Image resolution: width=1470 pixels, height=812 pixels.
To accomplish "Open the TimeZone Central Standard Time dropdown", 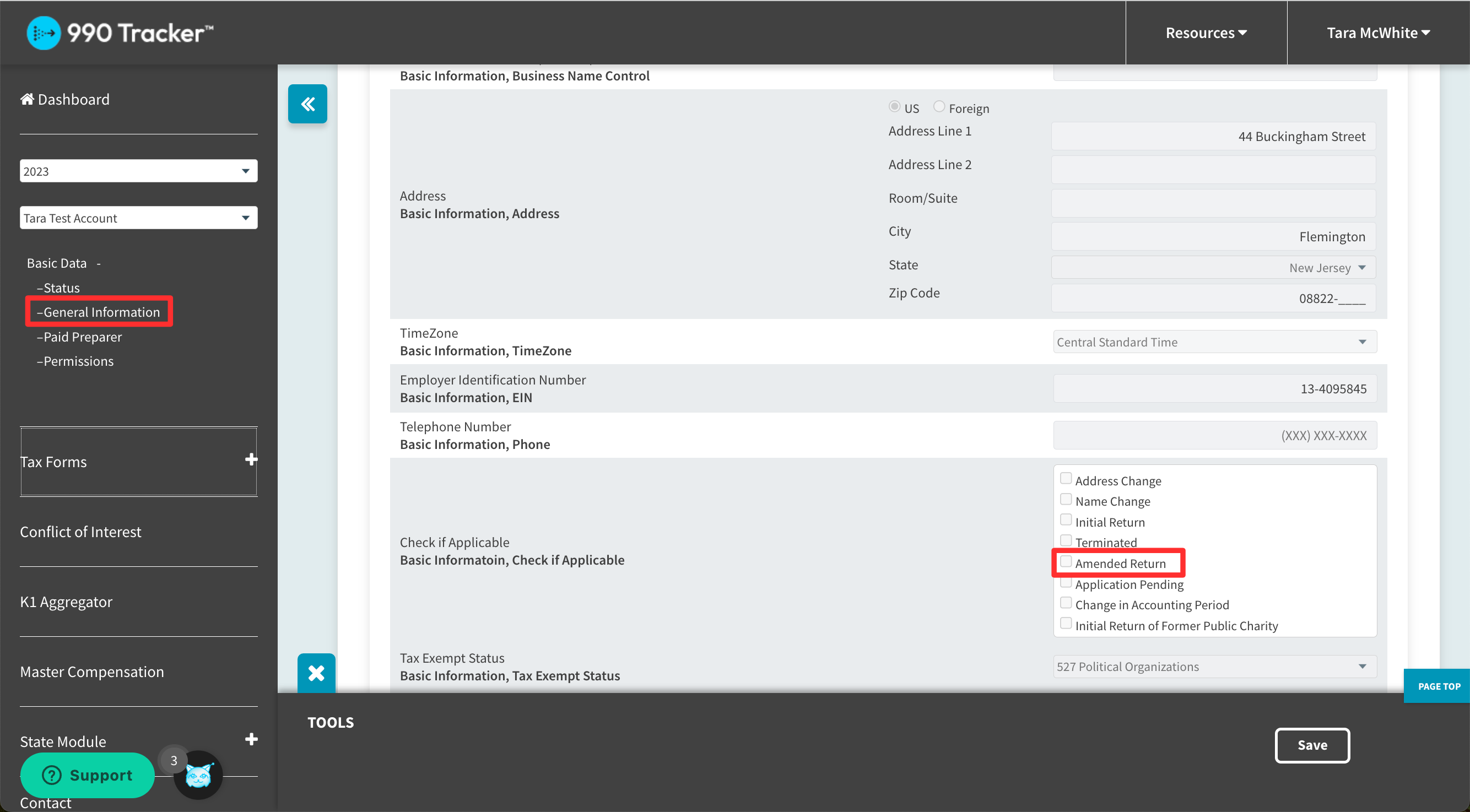I will point(1214,342).
